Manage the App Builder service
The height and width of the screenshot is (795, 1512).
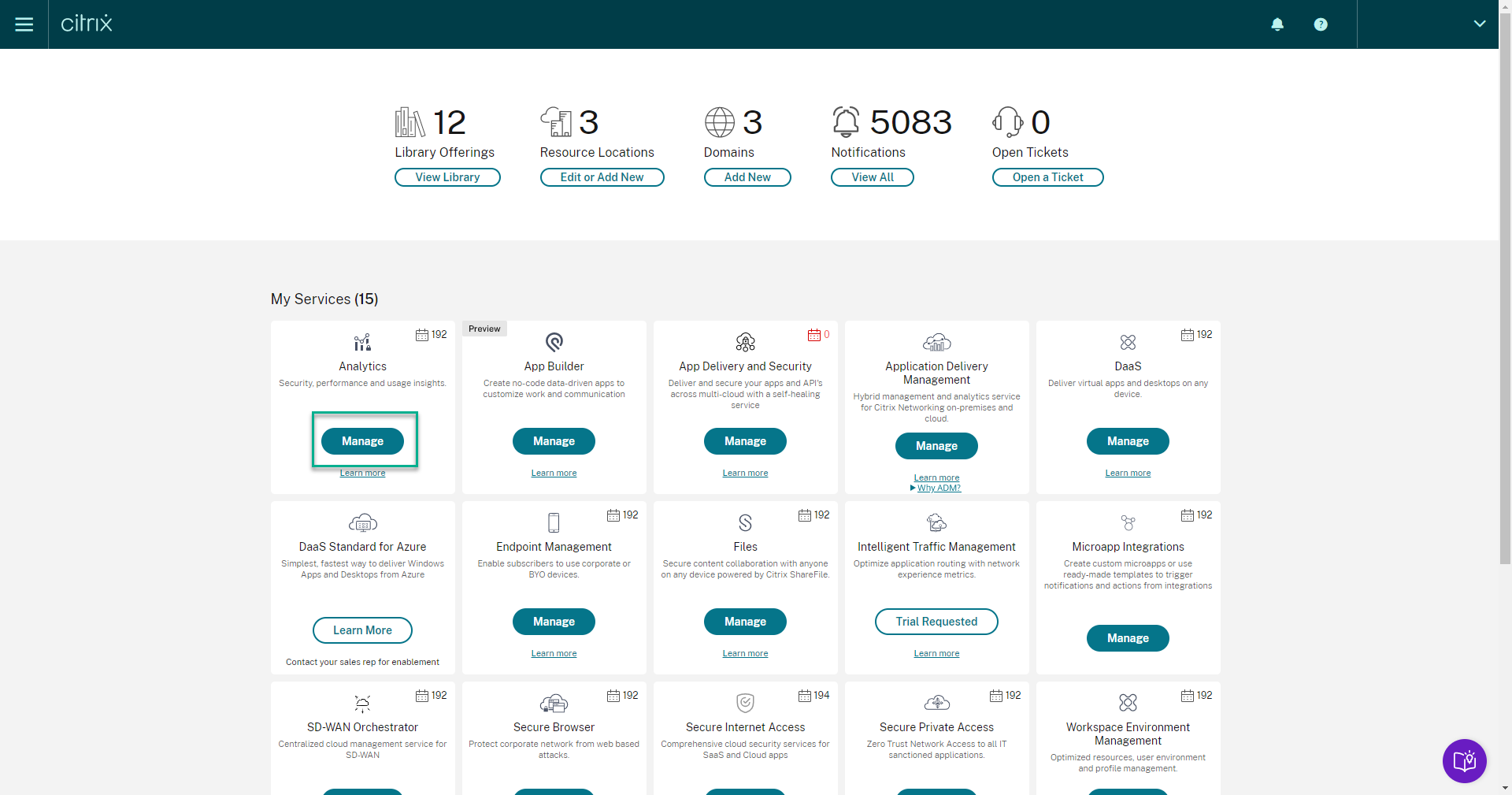pos(554,441)
